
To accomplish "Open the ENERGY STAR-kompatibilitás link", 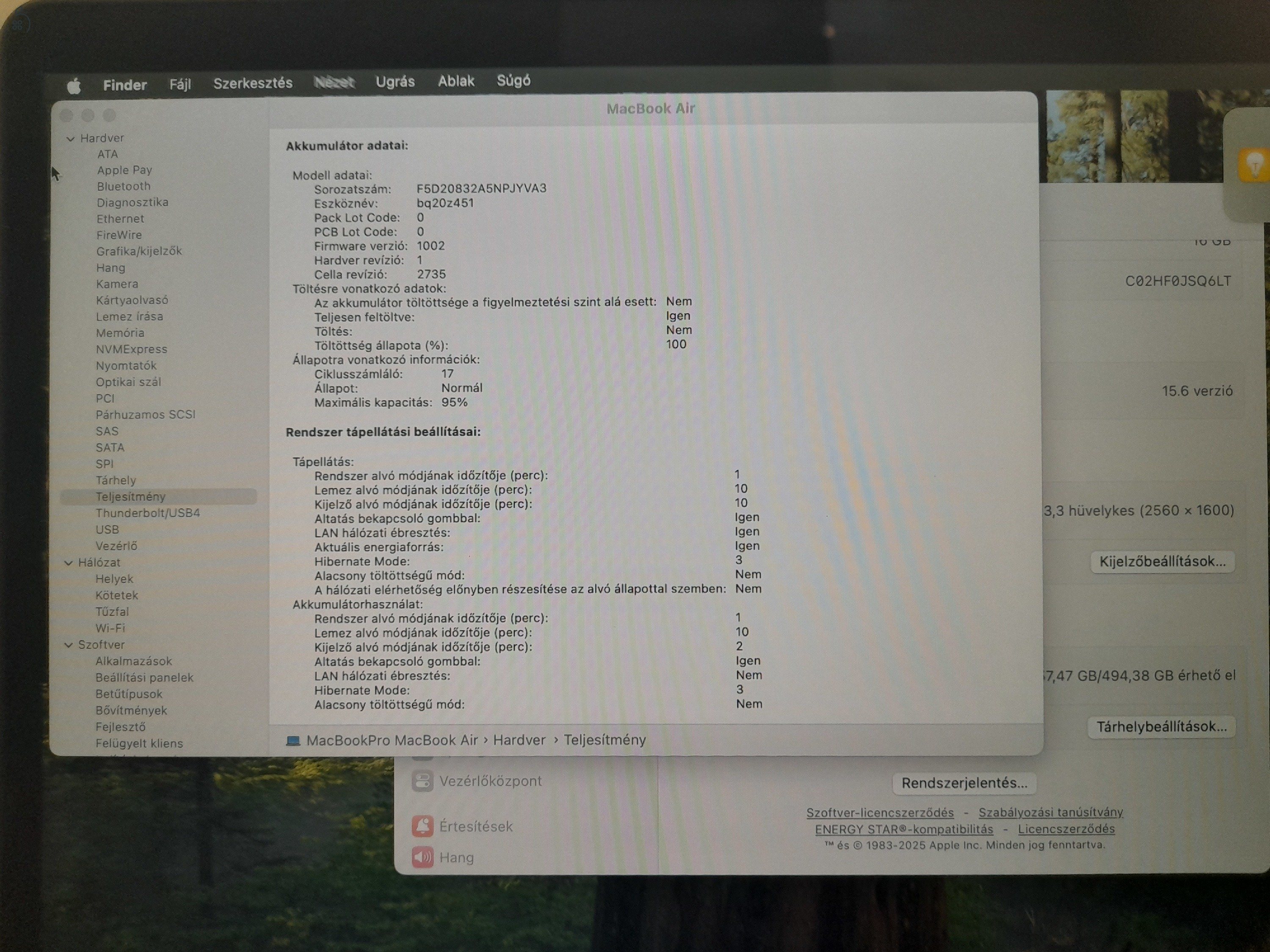I will point(904,829).
